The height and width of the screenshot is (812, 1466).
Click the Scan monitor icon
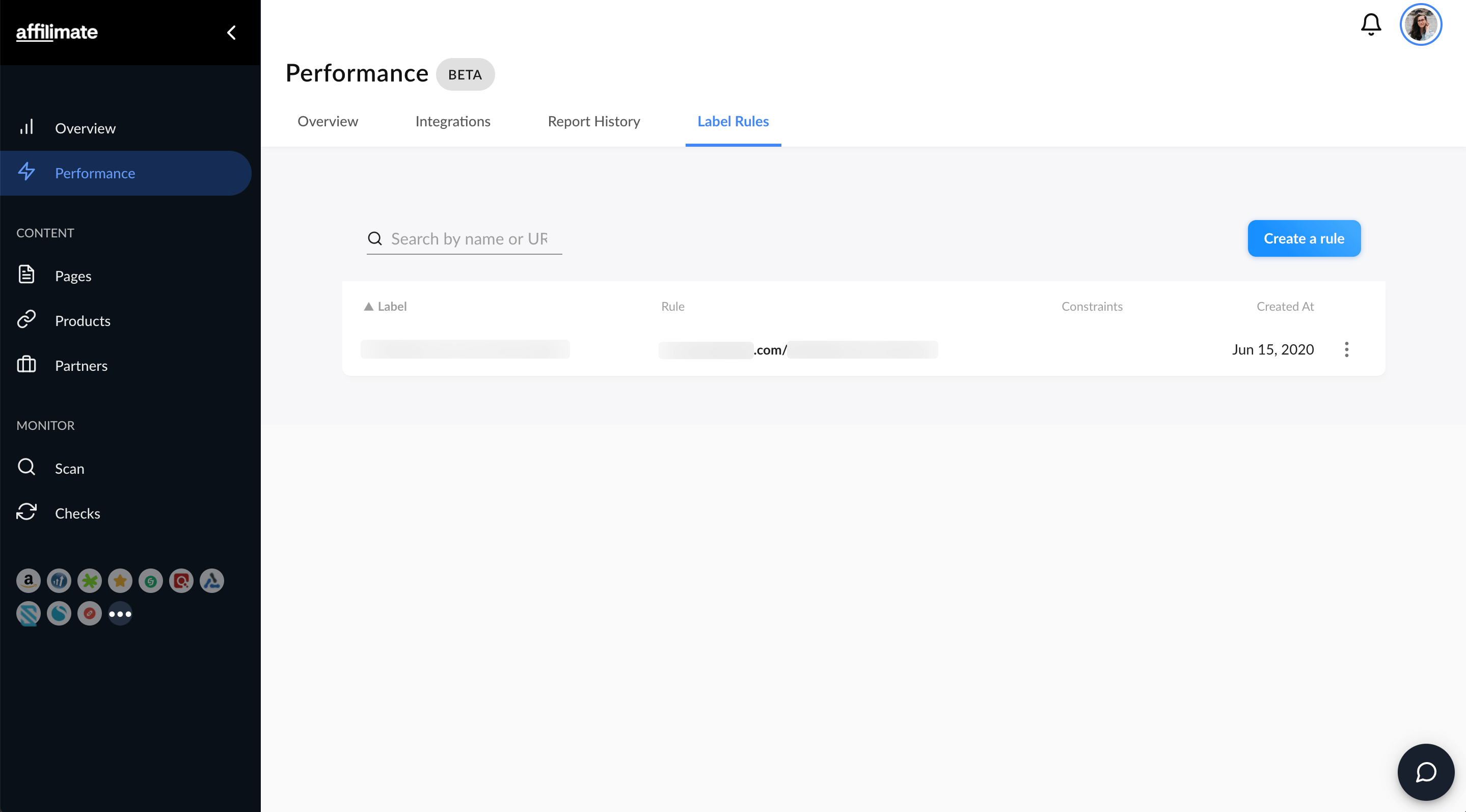point(28,467)
